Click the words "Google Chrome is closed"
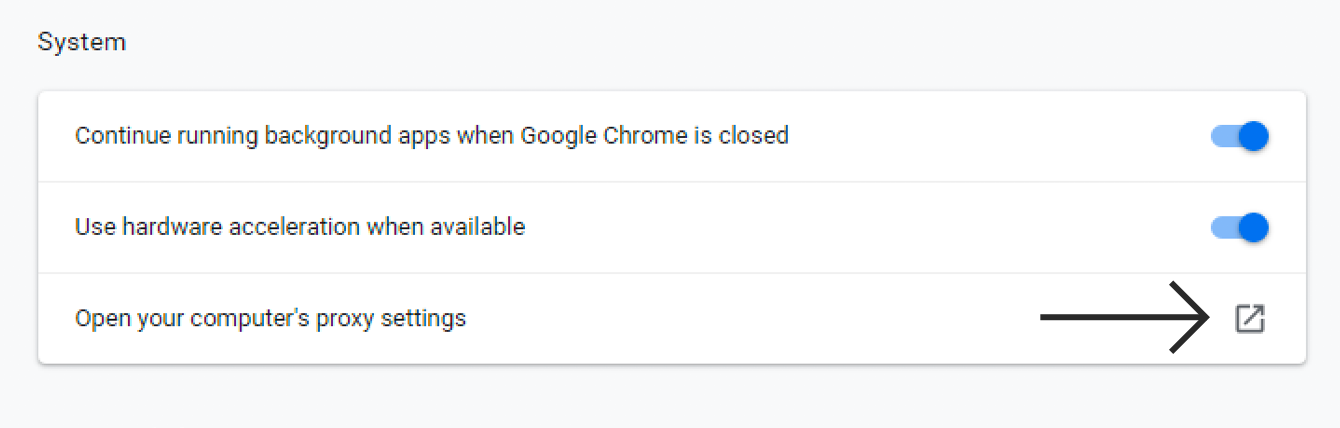1340x428 pixels. pyautogui.click(x=654, y=135)
